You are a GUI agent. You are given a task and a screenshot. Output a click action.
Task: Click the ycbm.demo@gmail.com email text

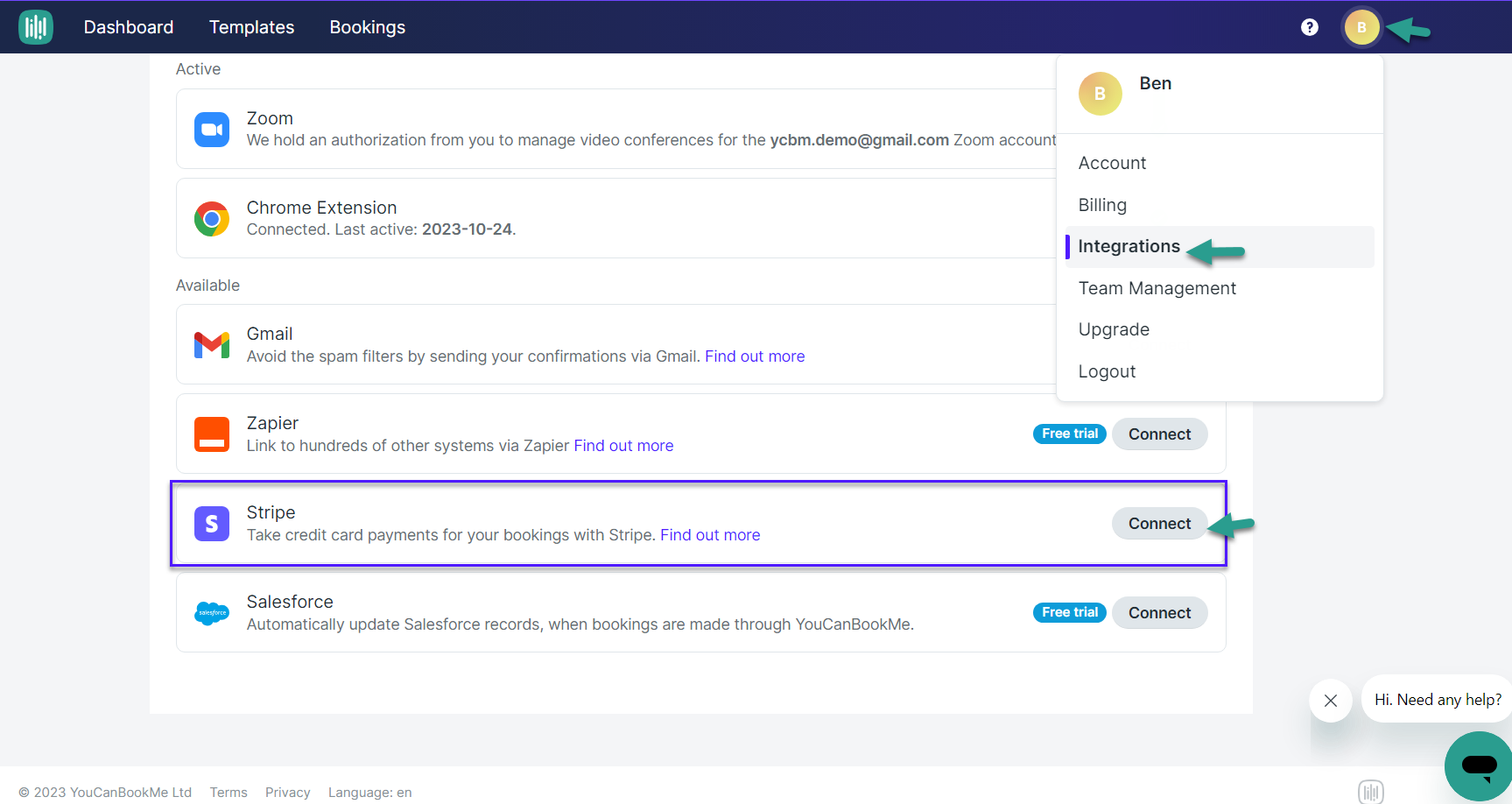(x=859, y=140)
